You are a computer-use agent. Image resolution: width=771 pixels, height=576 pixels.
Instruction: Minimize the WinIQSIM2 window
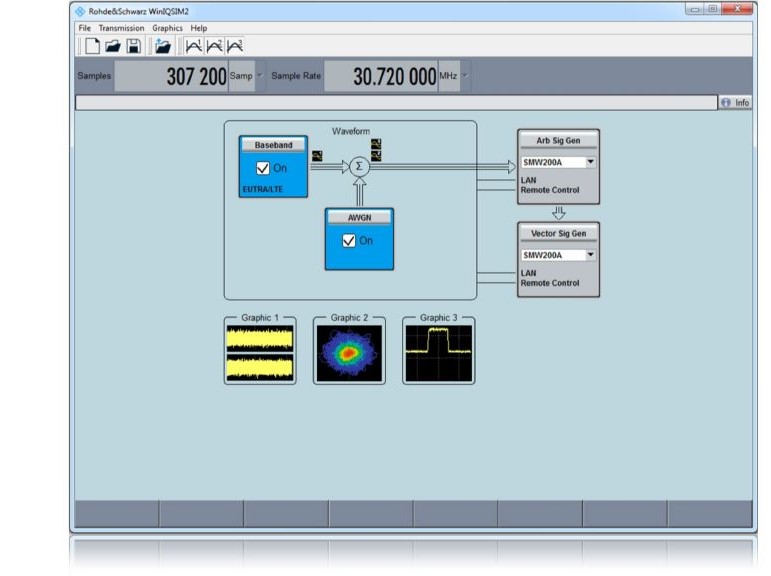coord(695,9)
